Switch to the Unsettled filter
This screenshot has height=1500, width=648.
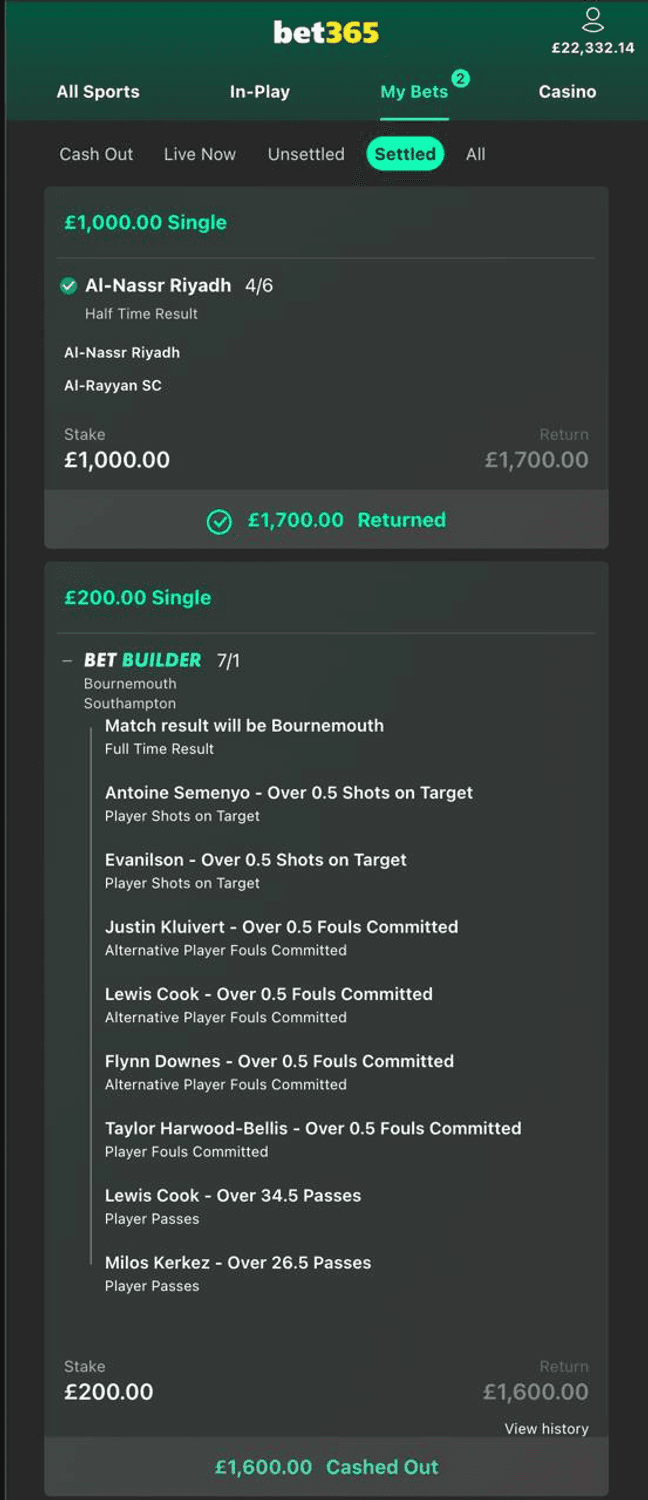306,154
